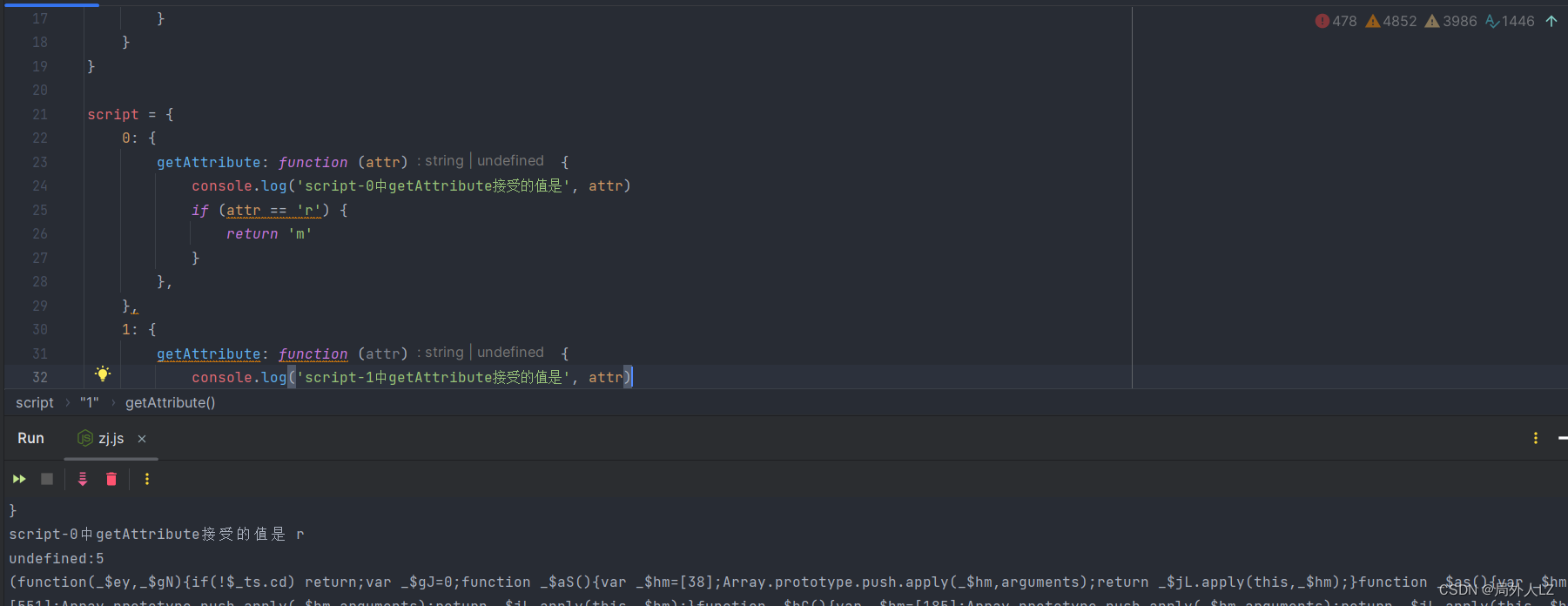This screenshot has height=606, width=1568.
Task: Click the '0: {' key on line 22
Action: point(139,138)
